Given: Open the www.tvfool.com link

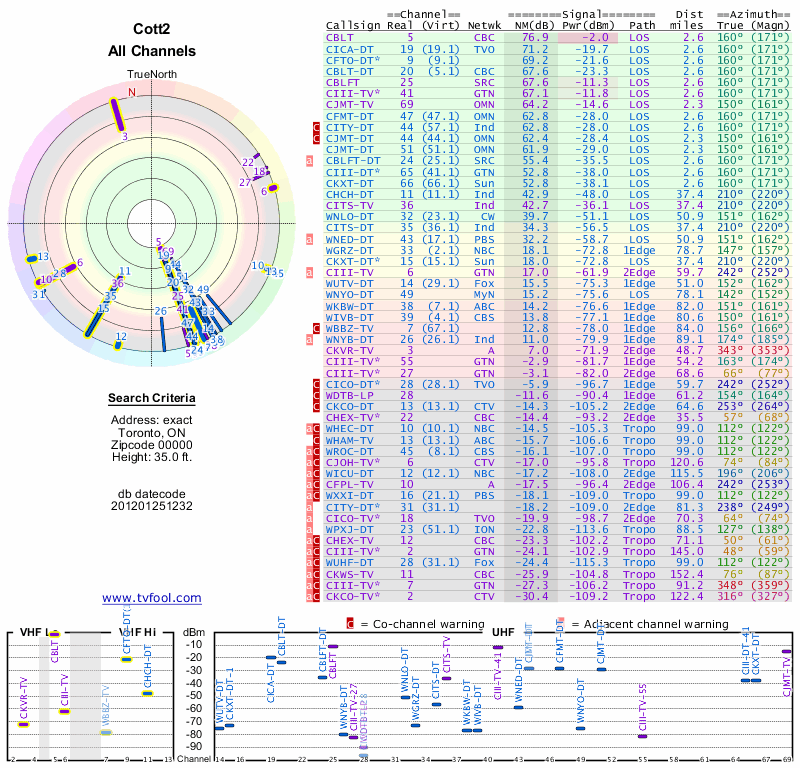Looking at the screenshot, I should [152, 598].
